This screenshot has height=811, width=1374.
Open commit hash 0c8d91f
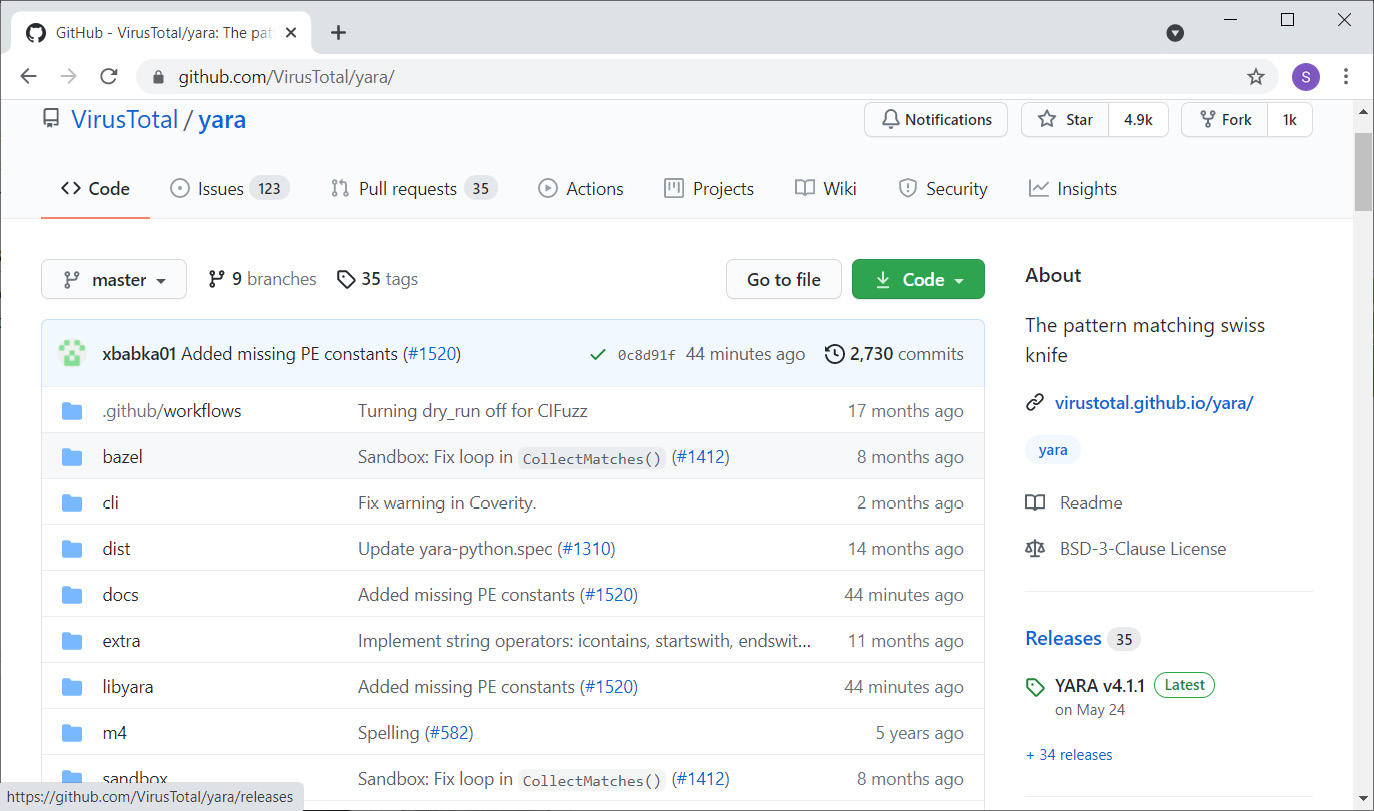pyautogui.click(x=646, y=355)
